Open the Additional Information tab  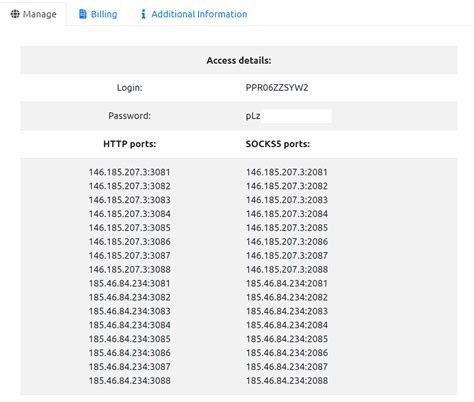click(x=194, y=14)
